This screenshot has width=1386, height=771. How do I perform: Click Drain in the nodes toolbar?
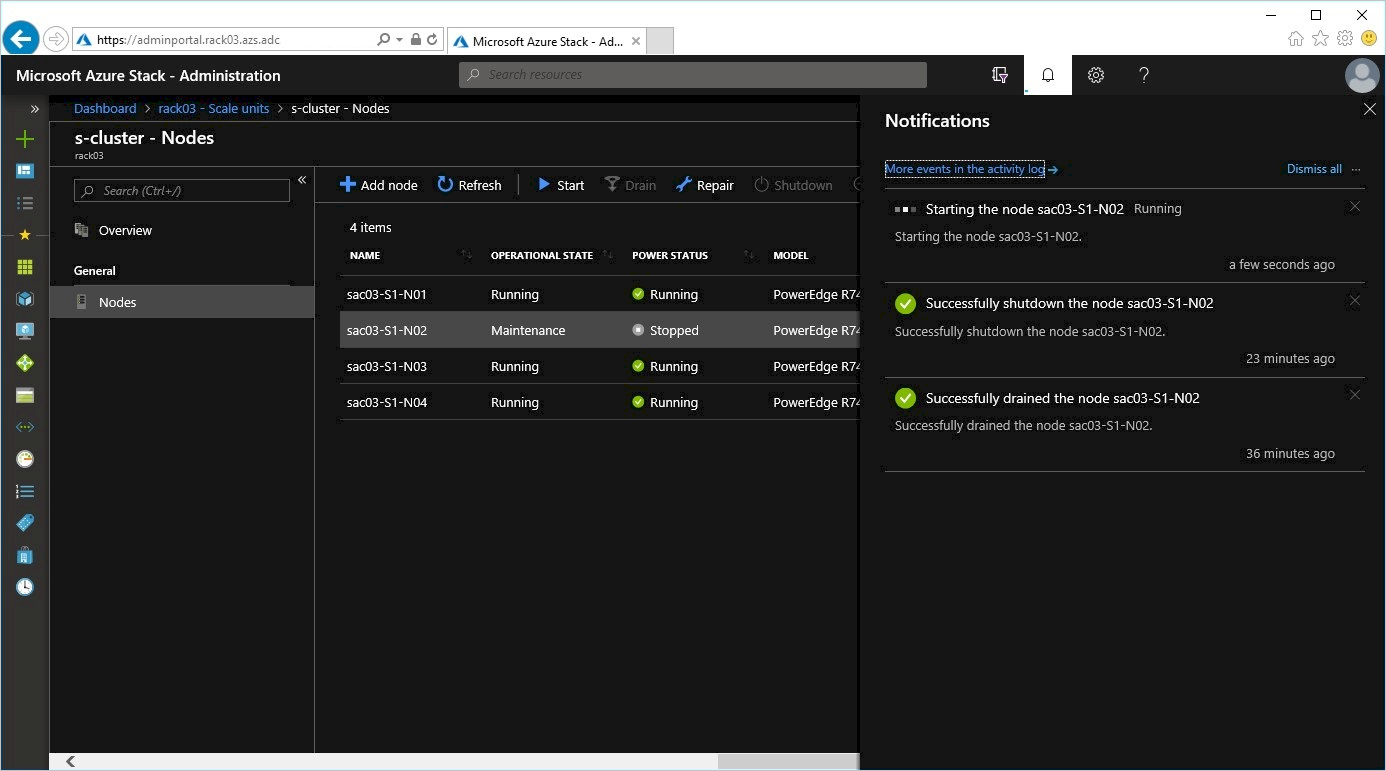[x=630, y=185]
